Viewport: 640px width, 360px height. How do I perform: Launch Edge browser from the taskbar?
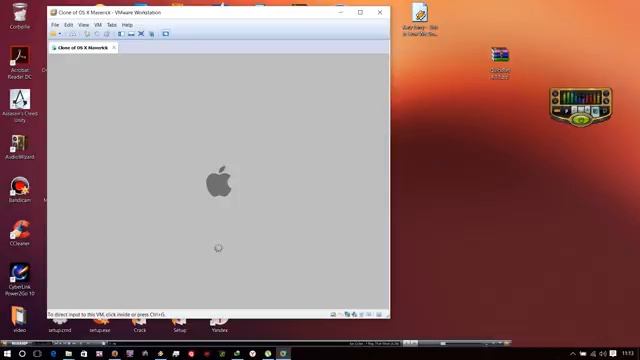[53, 353]
